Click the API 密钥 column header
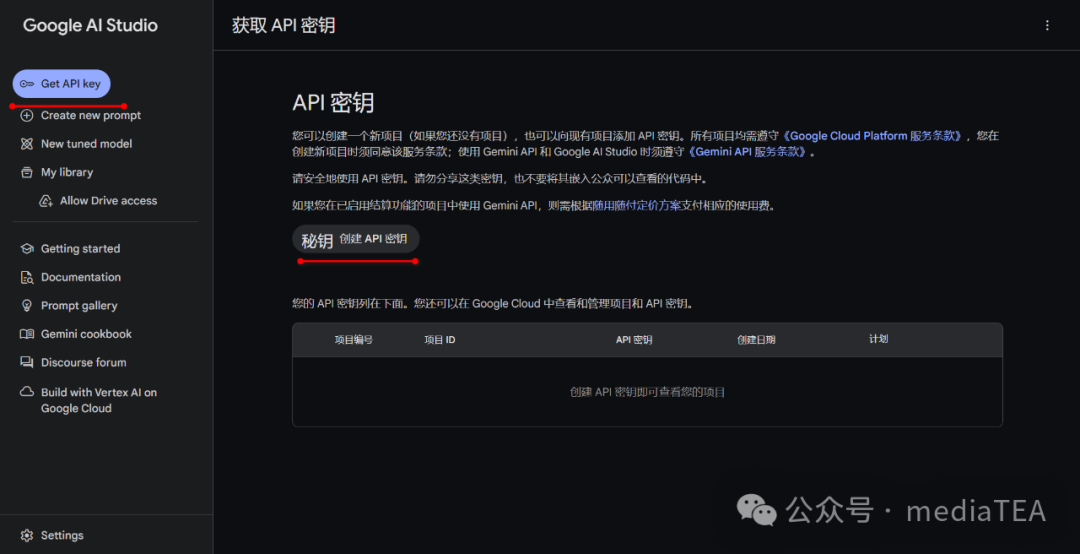Screen dimensions: 1080x554 [x=634, y=340]
